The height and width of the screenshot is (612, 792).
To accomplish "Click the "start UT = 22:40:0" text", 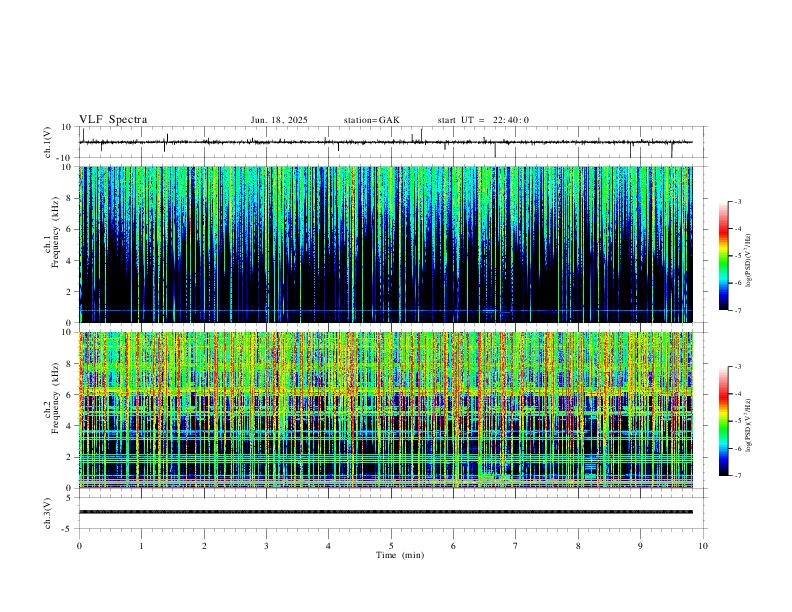I will click(483, 120).
